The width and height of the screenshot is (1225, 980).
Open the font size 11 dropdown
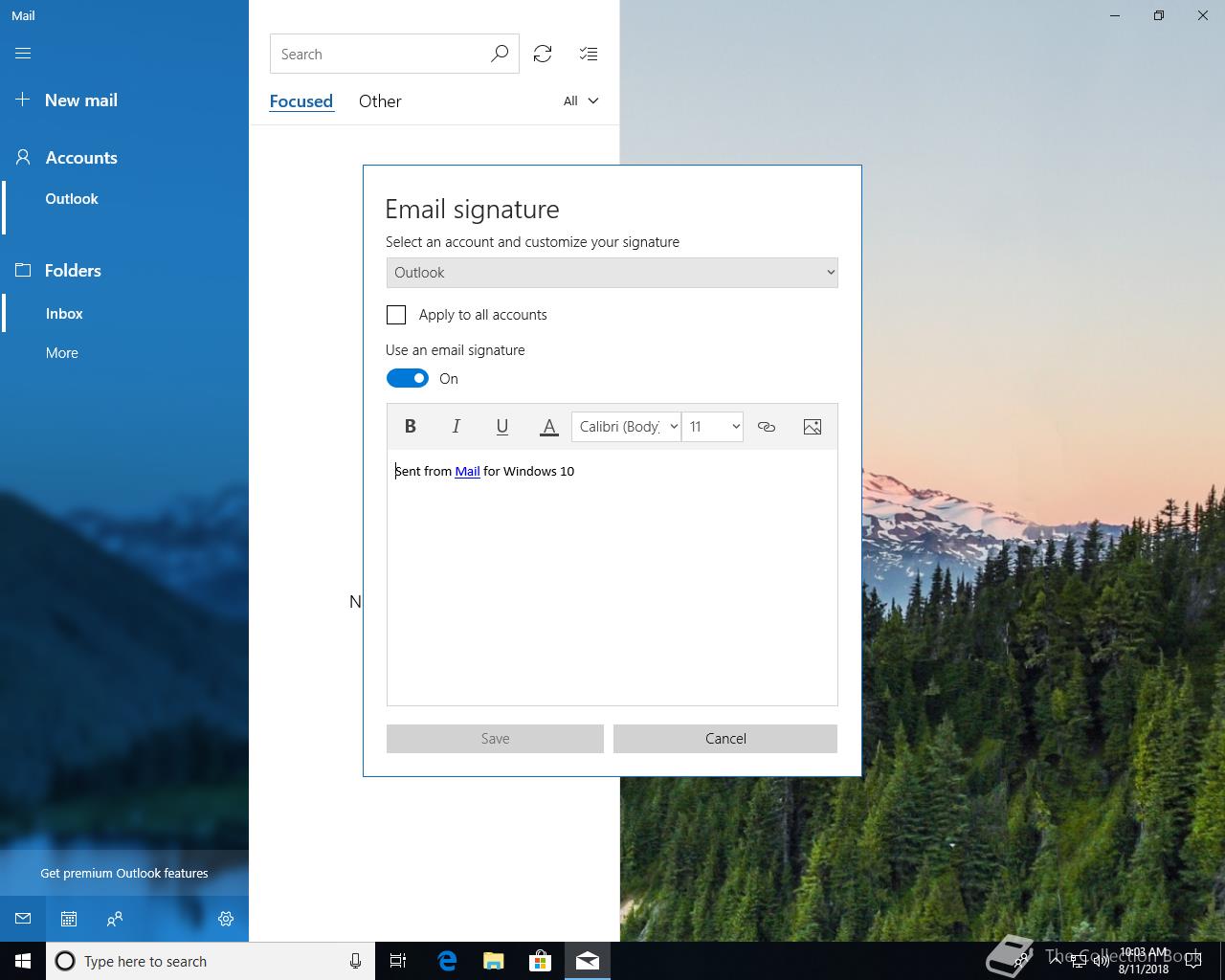pyautogui.click(x=713, y=427)
